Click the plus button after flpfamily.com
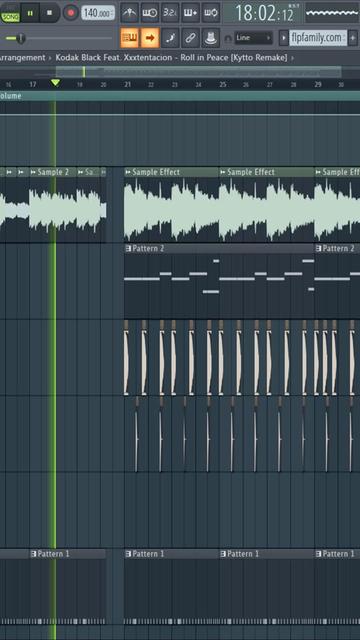 point(353,38)
